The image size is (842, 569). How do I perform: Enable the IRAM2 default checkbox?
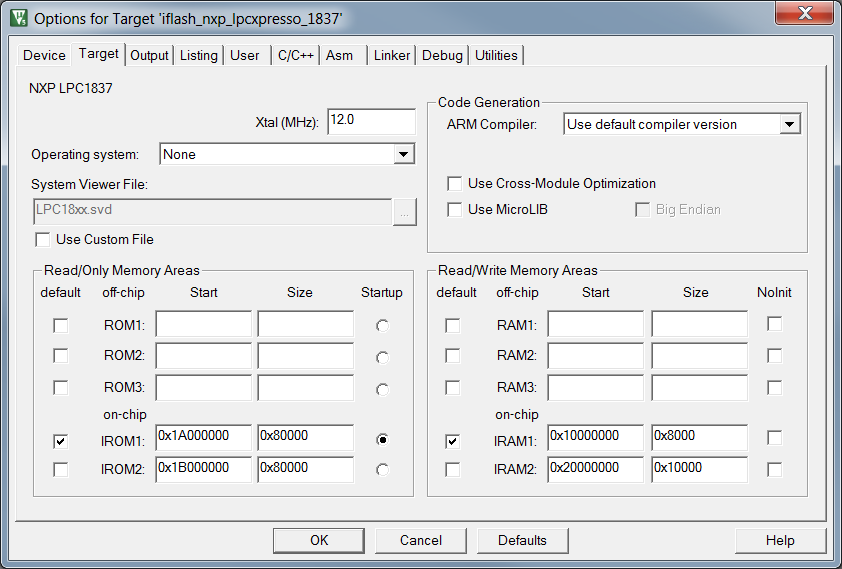(x=453, y=469)
